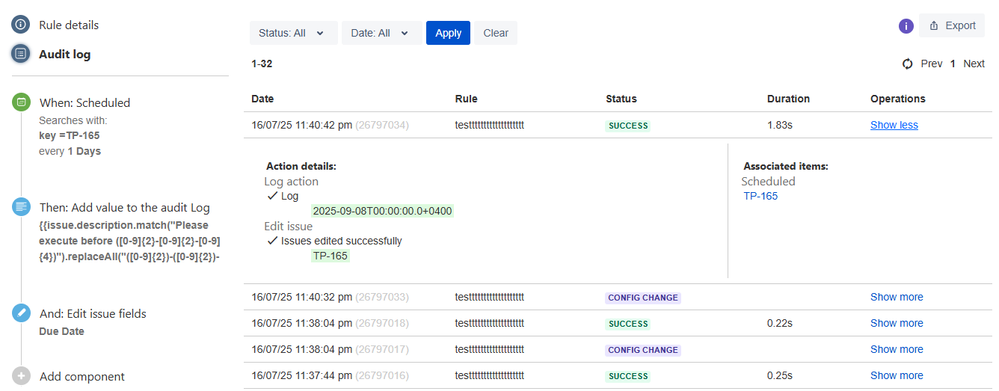Collapse the entry using Show less
The height and width of the screenshot is (391, 999).
[894, 125]
